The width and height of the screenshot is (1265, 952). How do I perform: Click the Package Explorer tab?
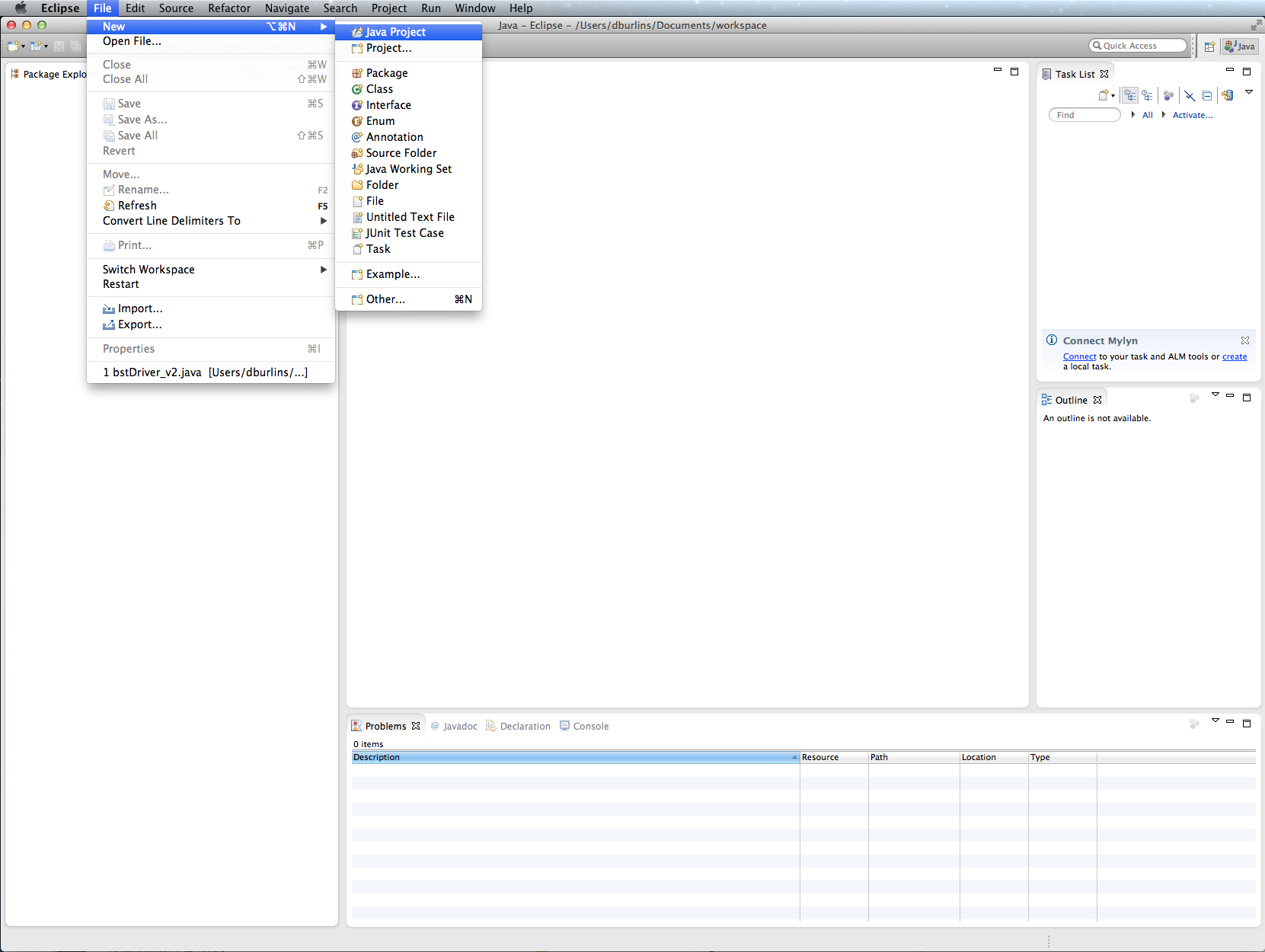48,74
